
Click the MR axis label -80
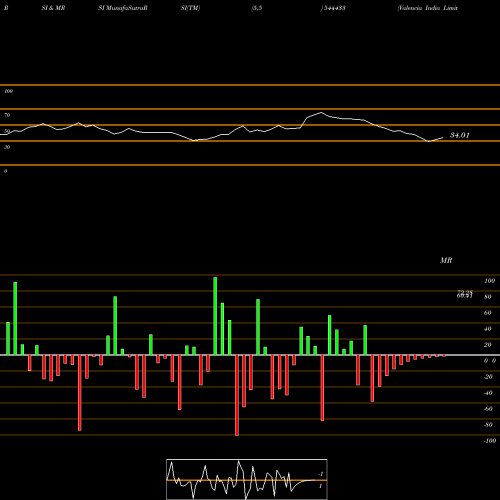(x=488, y=425)
